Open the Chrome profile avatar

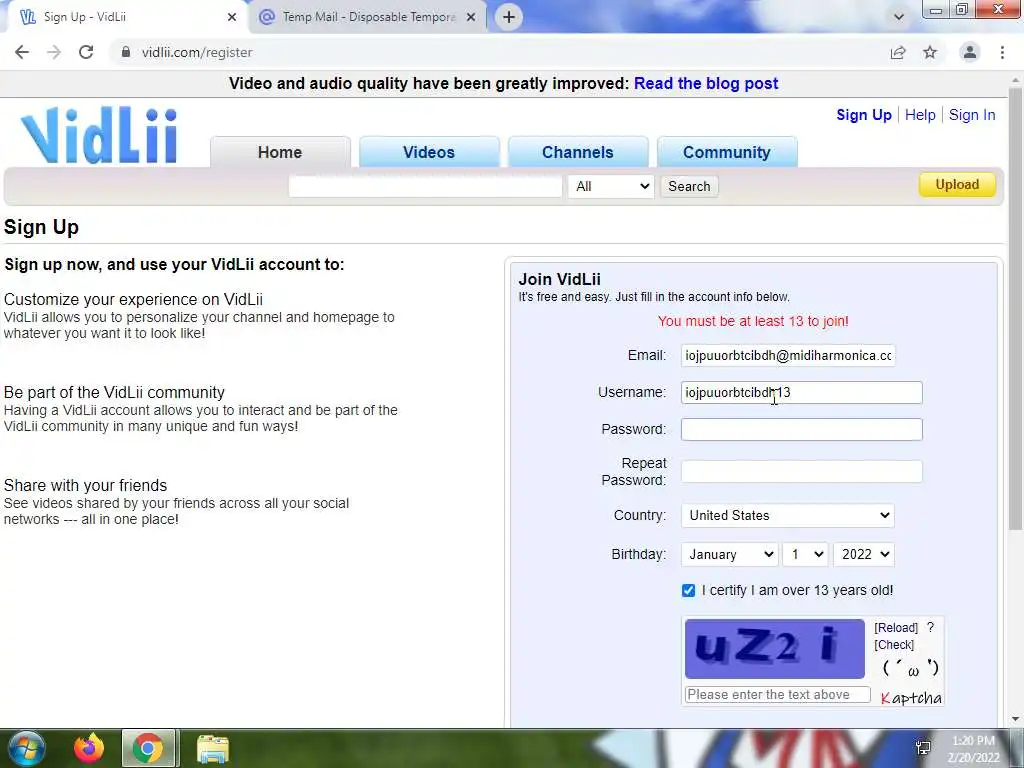970,52
